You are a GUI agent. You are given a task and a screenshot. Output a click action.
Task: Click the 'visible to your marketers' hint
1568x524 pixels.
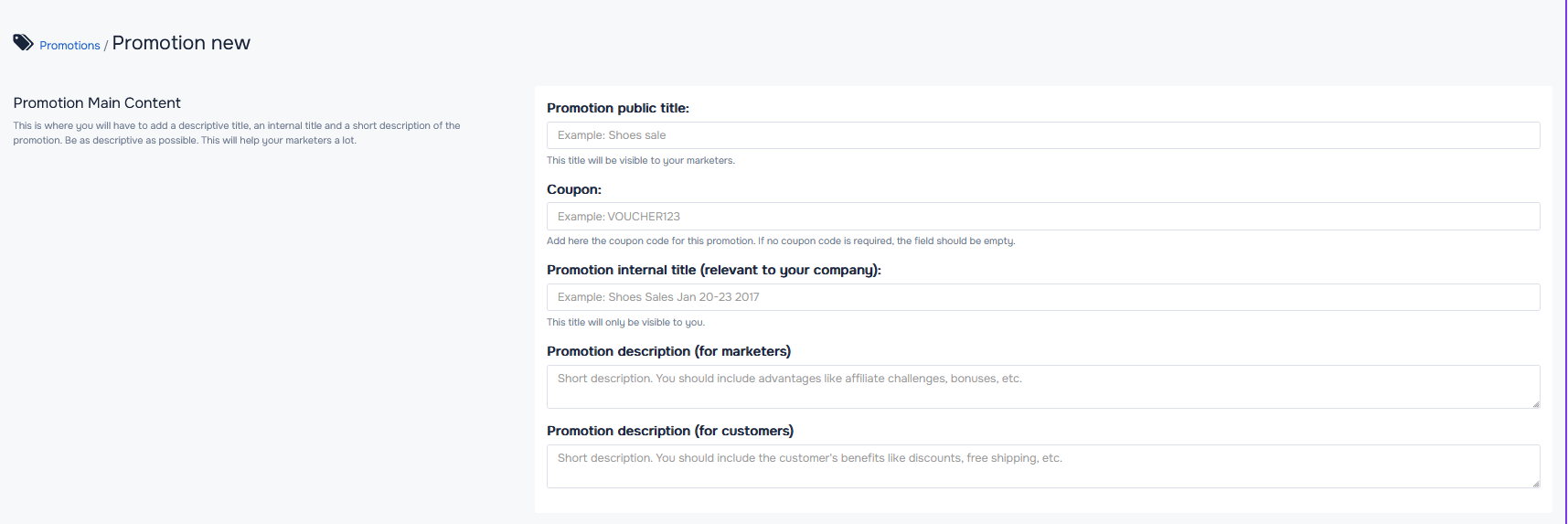641,161
